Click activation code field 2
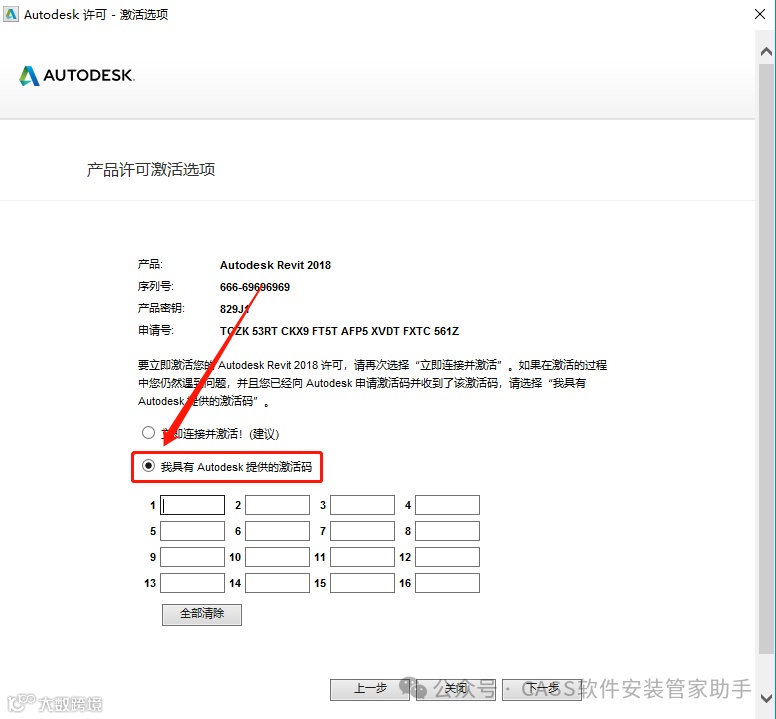Viewport: 776px width, 719px height. (x=278, y=505)
